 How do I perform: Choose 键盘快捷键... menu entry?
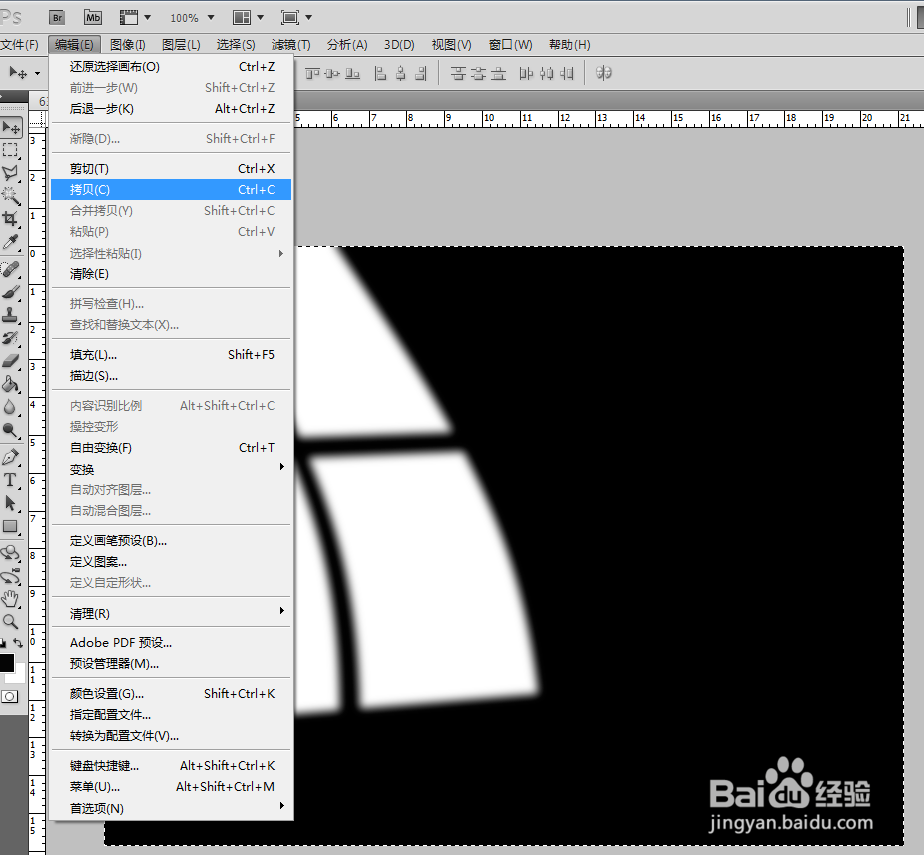coord(171,765)
